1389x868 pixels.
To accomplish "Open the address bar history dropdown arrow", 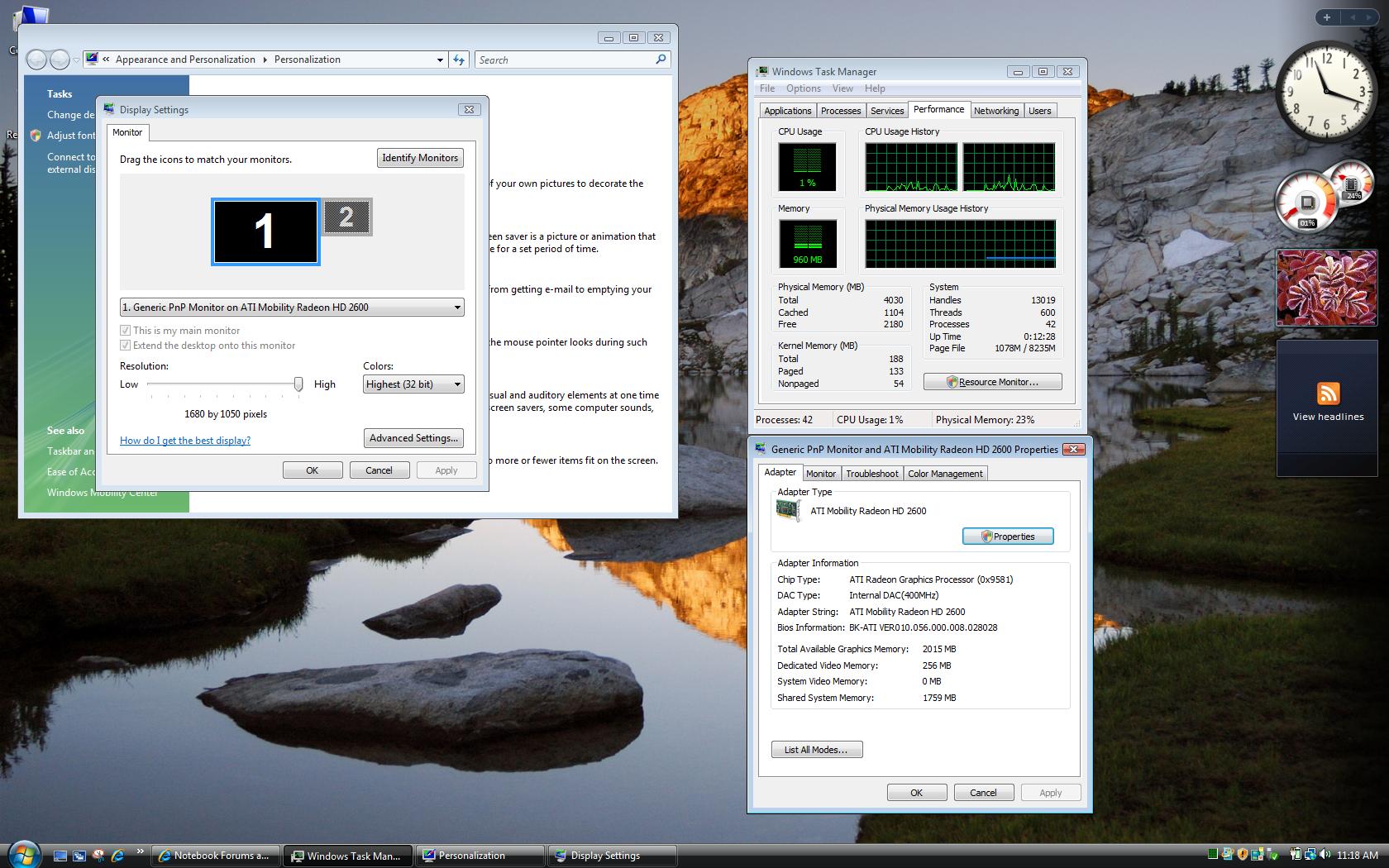I will click(x=440, y=60).
